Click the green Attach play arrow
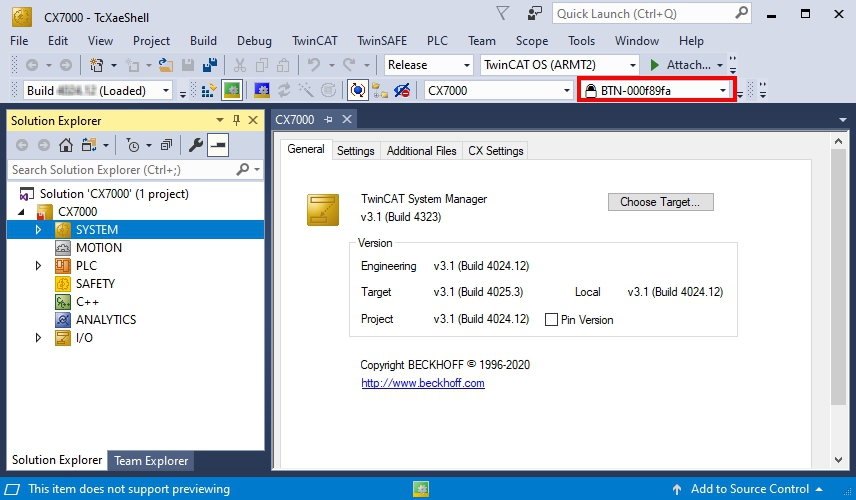 tap(655, 65)
